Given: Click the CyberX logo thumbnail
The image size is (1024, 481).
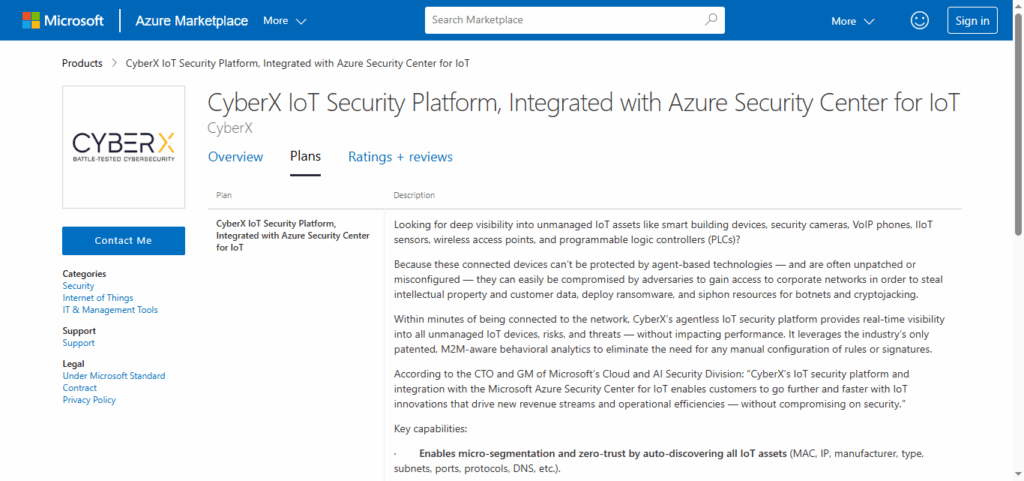Looking at the screenshot, I should click(x=123, y=147).
